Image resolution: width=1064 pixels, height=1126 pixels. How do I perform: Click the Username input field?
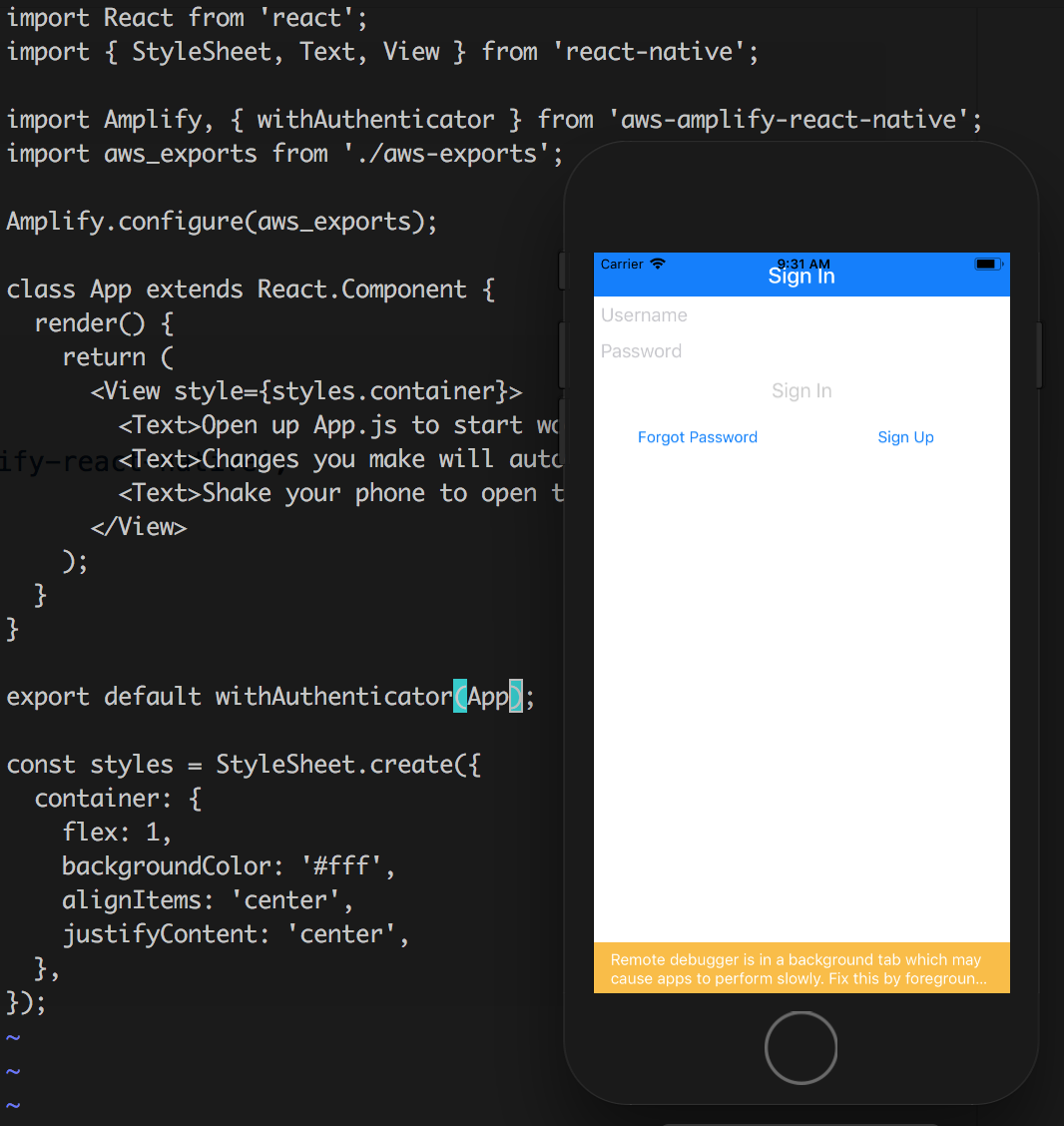pos(801,315)
